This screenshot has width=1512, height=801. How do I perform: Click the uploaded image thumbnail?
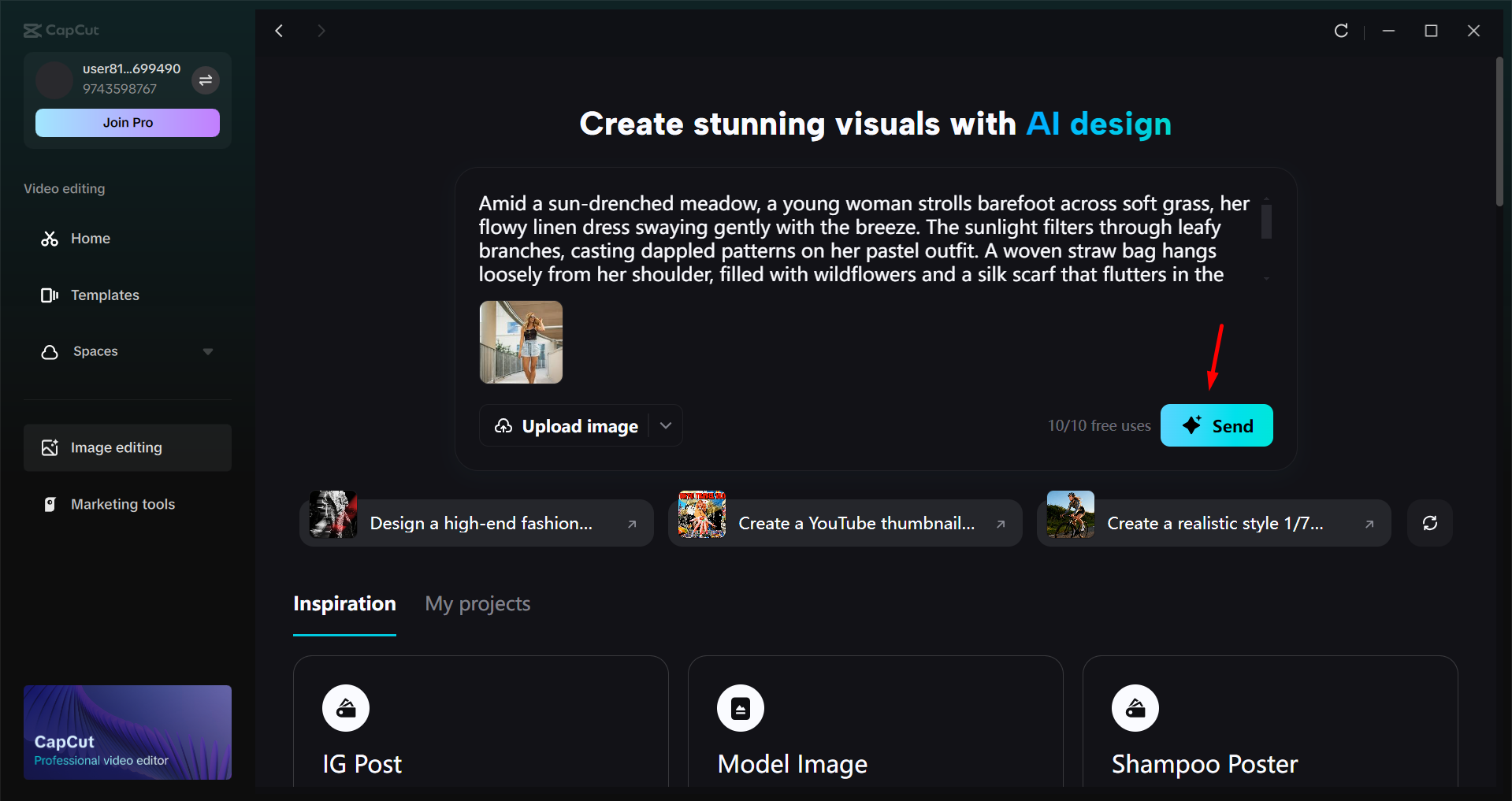tap(520, 342)
